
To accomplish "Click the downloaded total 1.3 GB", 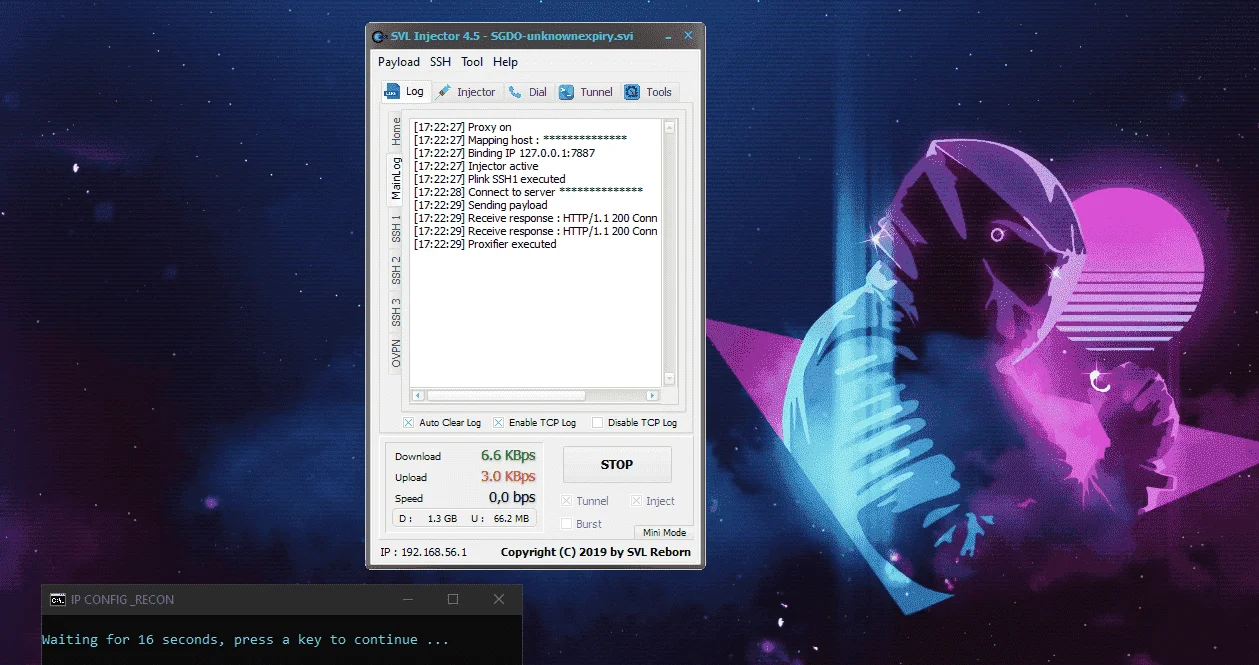I will [442, 519].
